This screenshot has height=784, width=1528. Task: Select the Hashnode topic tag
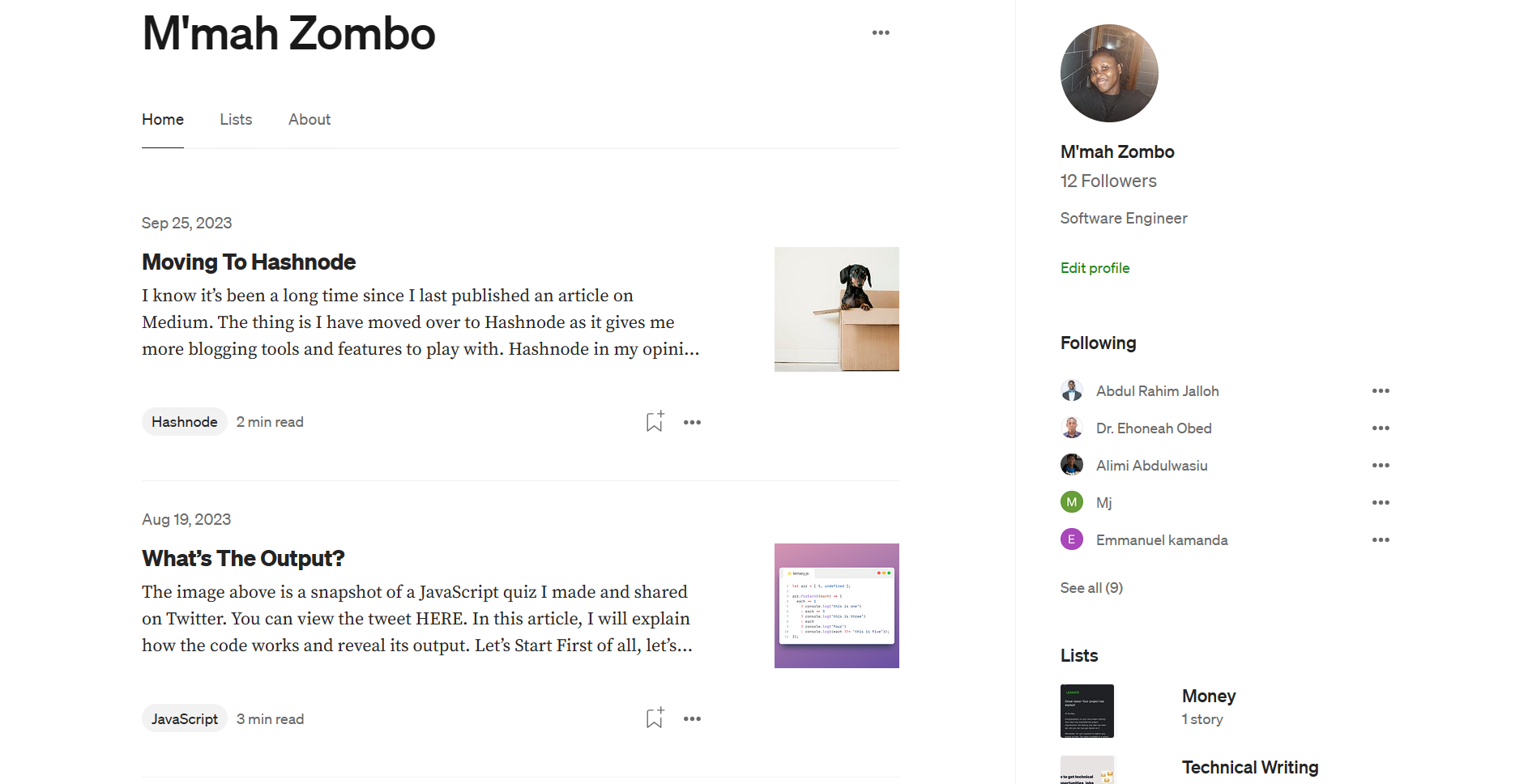(184, 422)
